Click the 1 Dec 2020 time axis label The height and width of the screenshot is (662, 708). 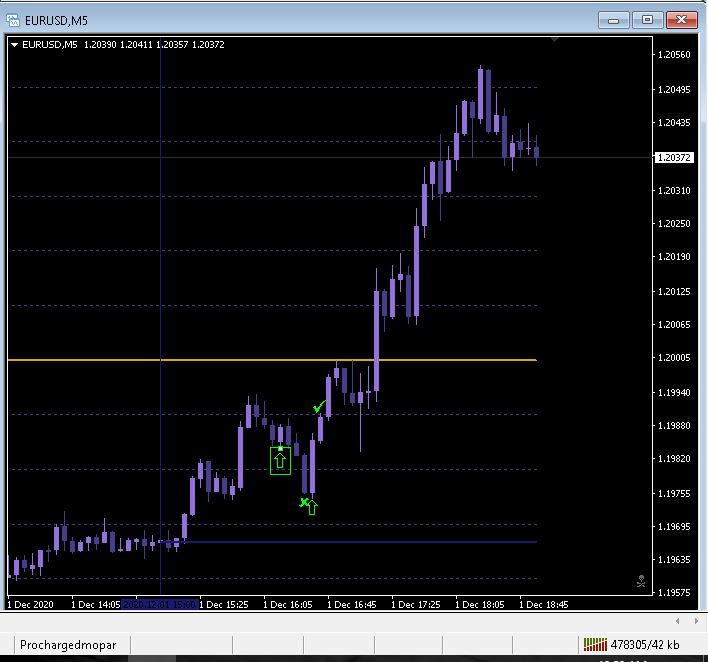[x=31, y=604]
